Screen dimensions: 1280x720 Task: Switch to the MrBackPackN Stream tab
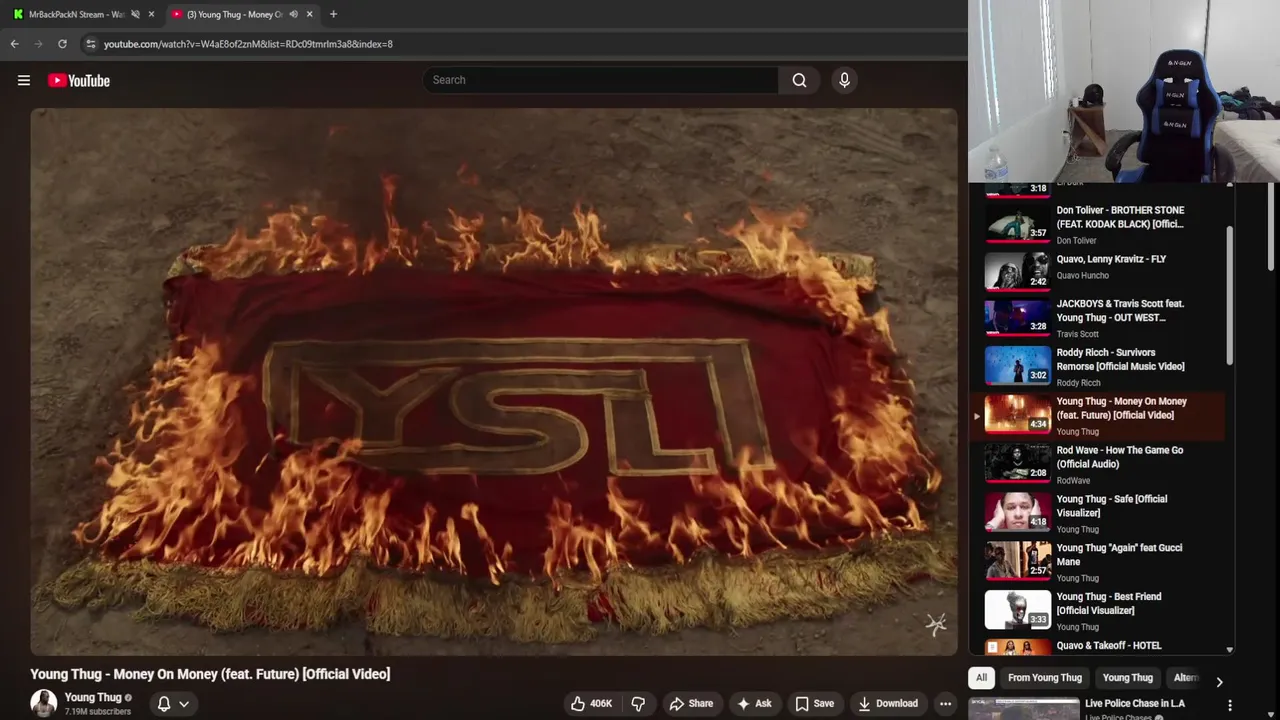pos(76,14)
